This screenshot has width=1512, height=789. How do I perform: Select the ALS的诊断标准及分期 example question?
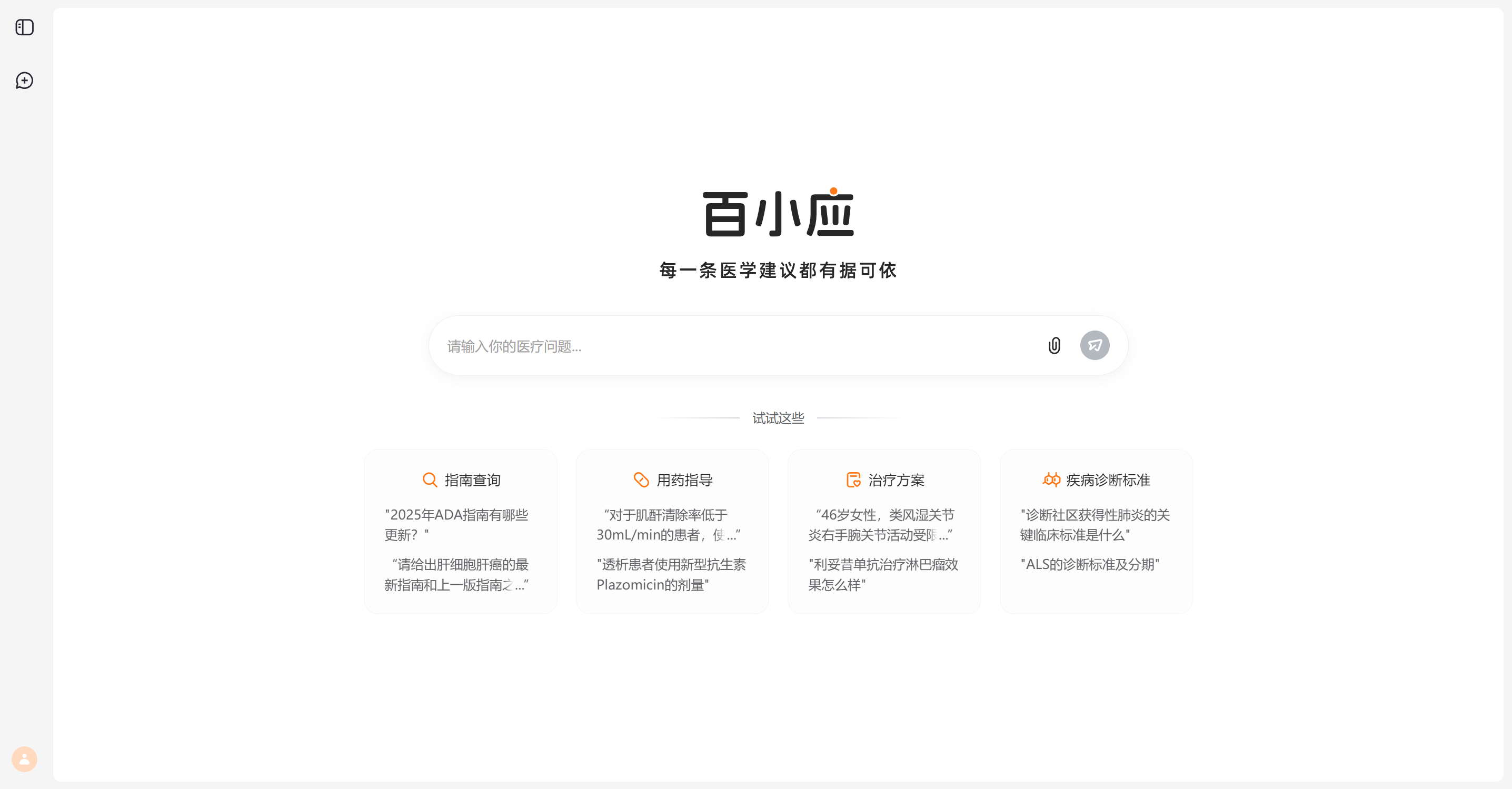click(x=1090, y=564)
